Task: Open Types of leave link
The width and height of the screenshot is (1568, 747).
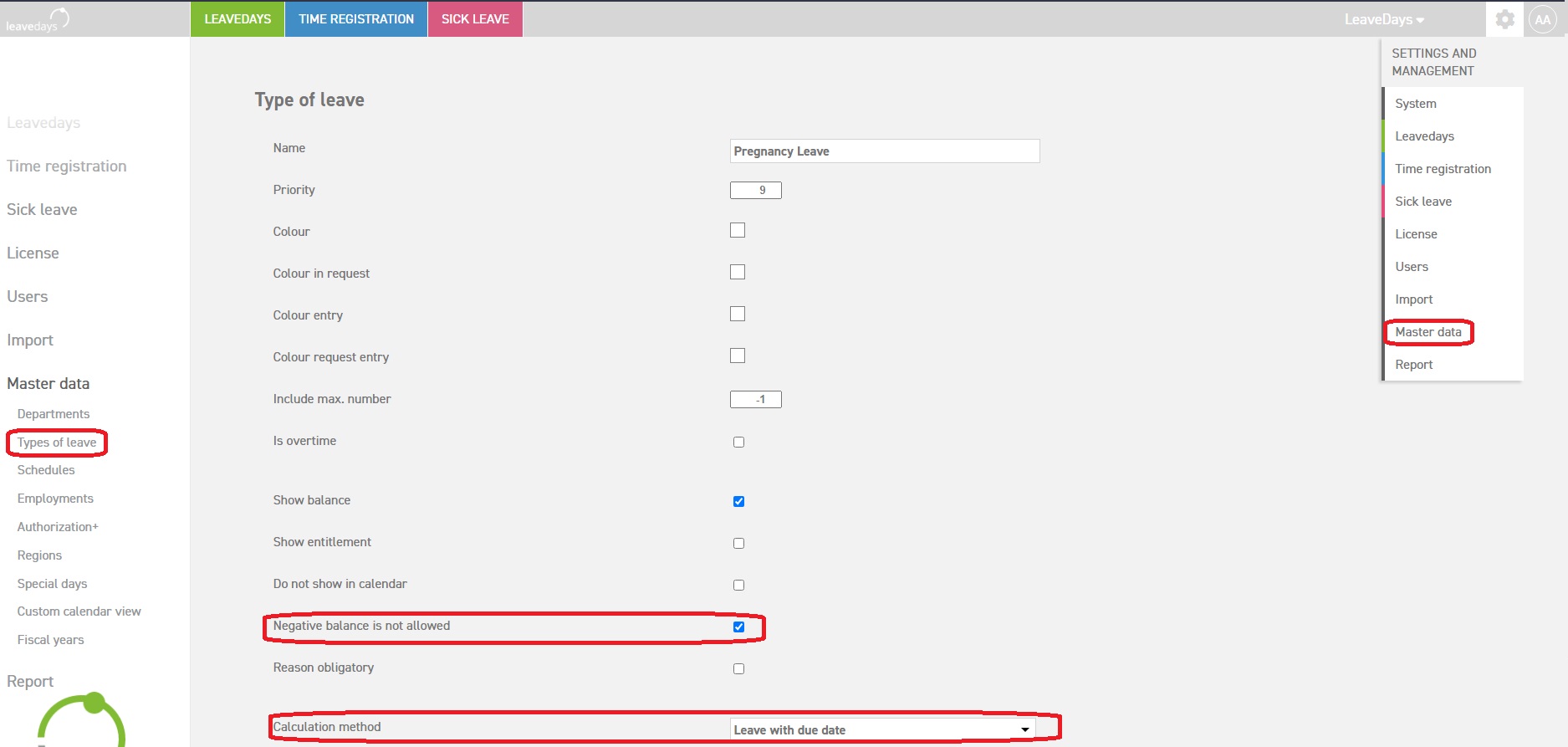Action: (x=57, y=443)
